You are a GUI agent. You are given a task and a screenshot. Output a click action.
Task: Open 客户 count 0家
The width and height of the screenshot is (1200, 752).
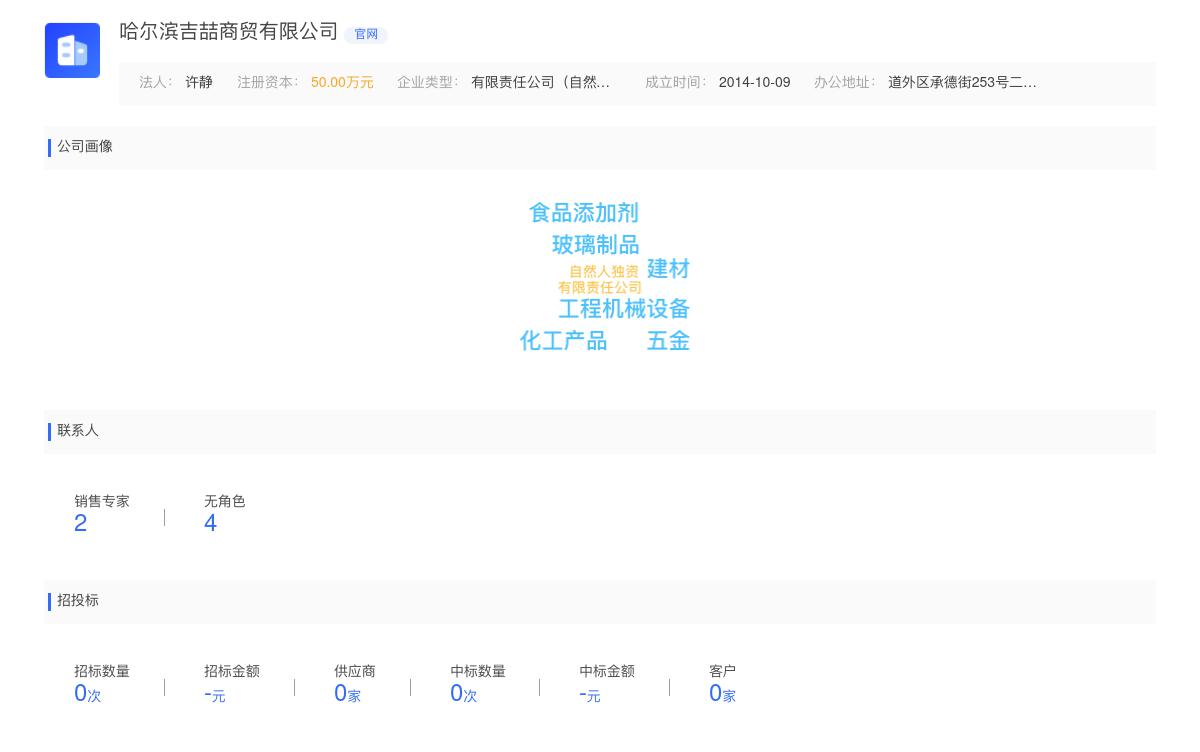coord(722,694)
